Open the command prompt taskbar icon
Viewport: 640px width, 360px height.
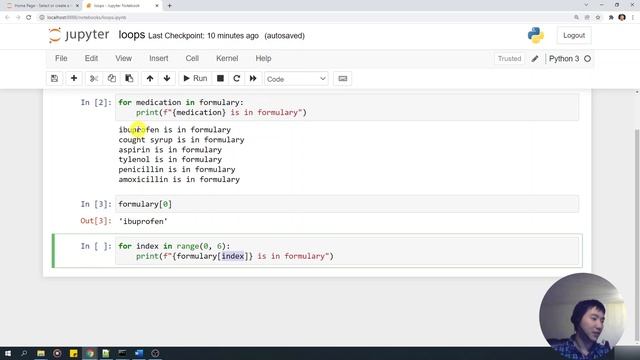122,353
